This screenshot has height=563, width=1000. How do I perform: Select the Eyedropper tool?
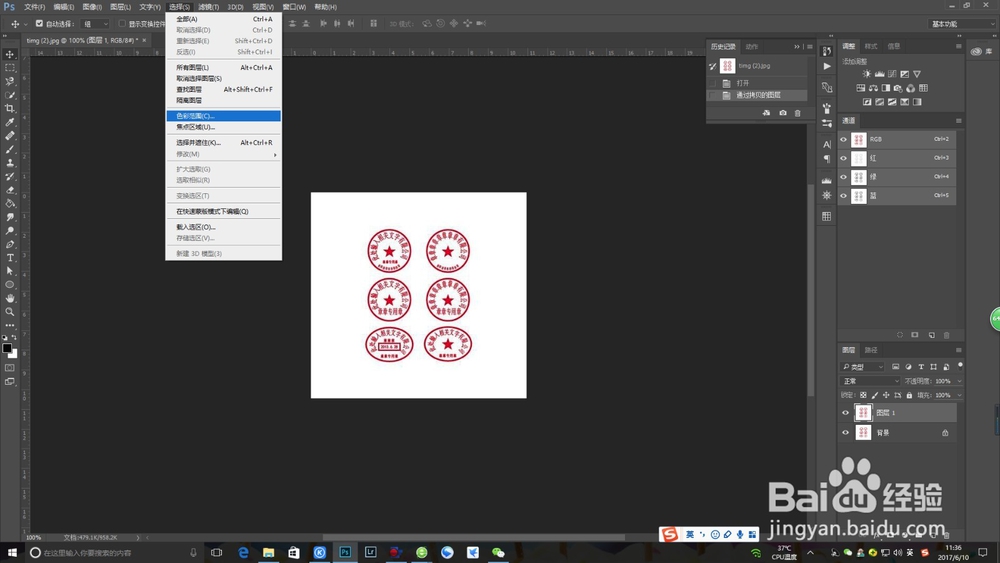point(10,122)
